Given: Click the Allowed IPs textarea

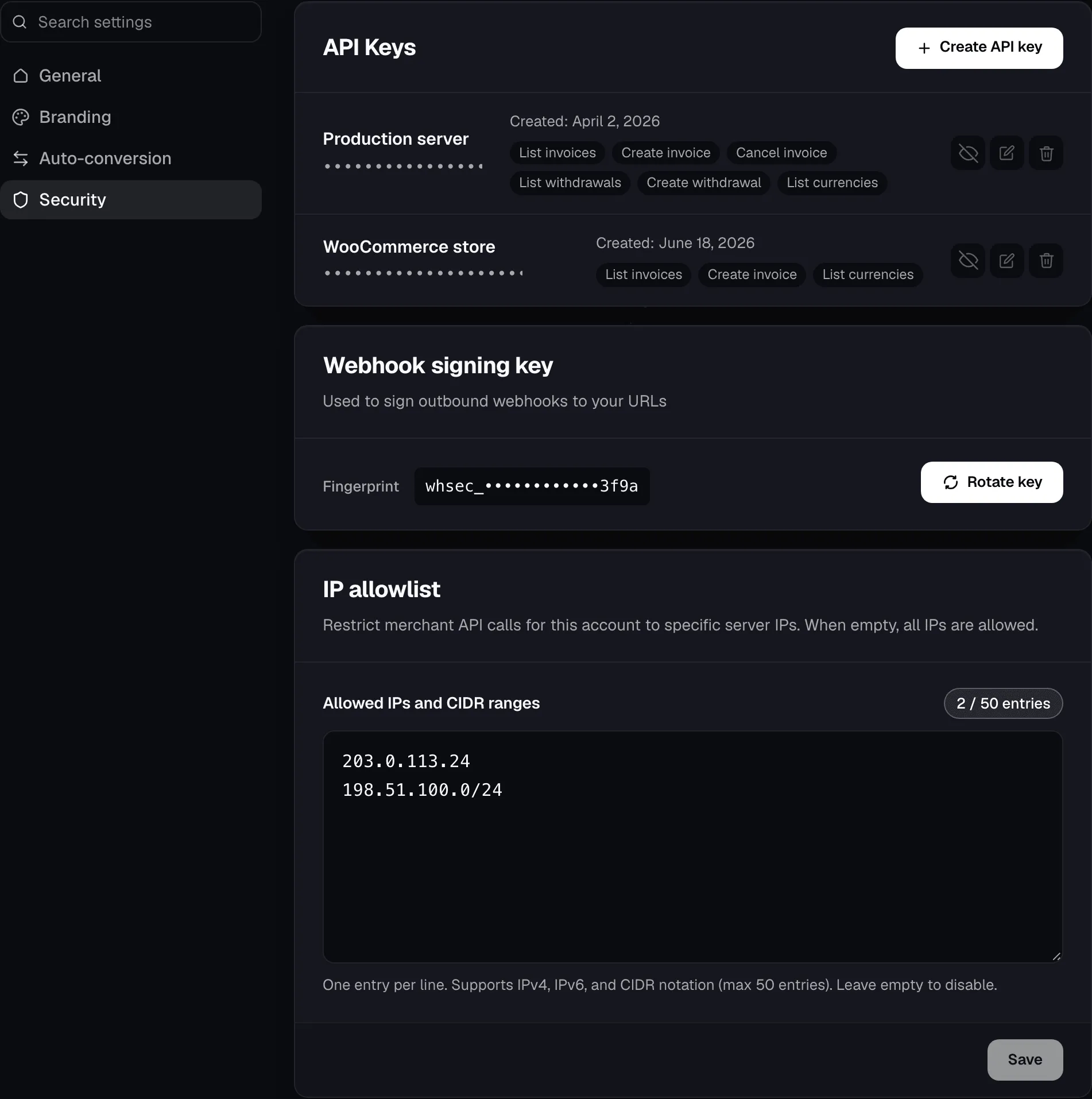Looking at the screenshot, I should tap(692, 846).
